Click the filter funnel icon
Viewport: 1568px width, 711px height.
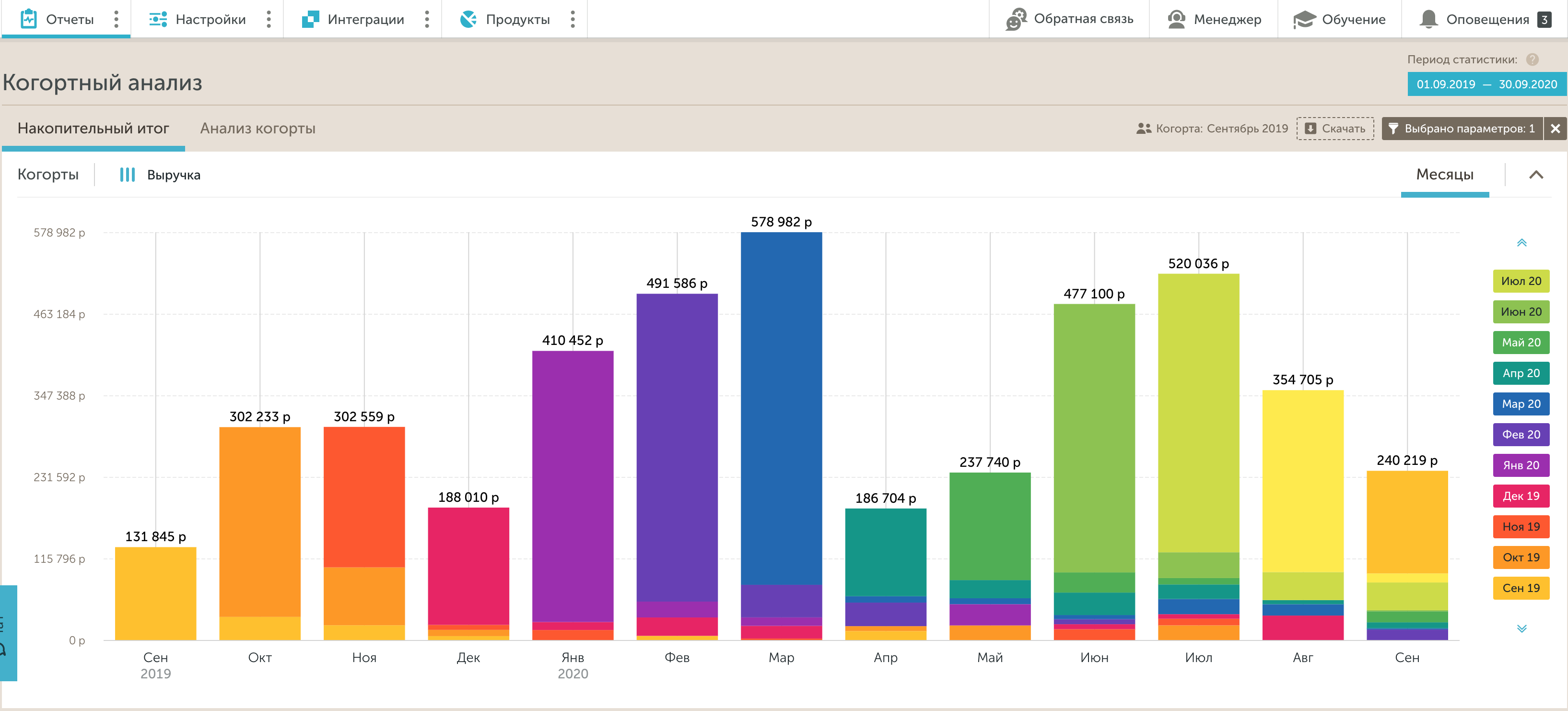coord(1392,129)
